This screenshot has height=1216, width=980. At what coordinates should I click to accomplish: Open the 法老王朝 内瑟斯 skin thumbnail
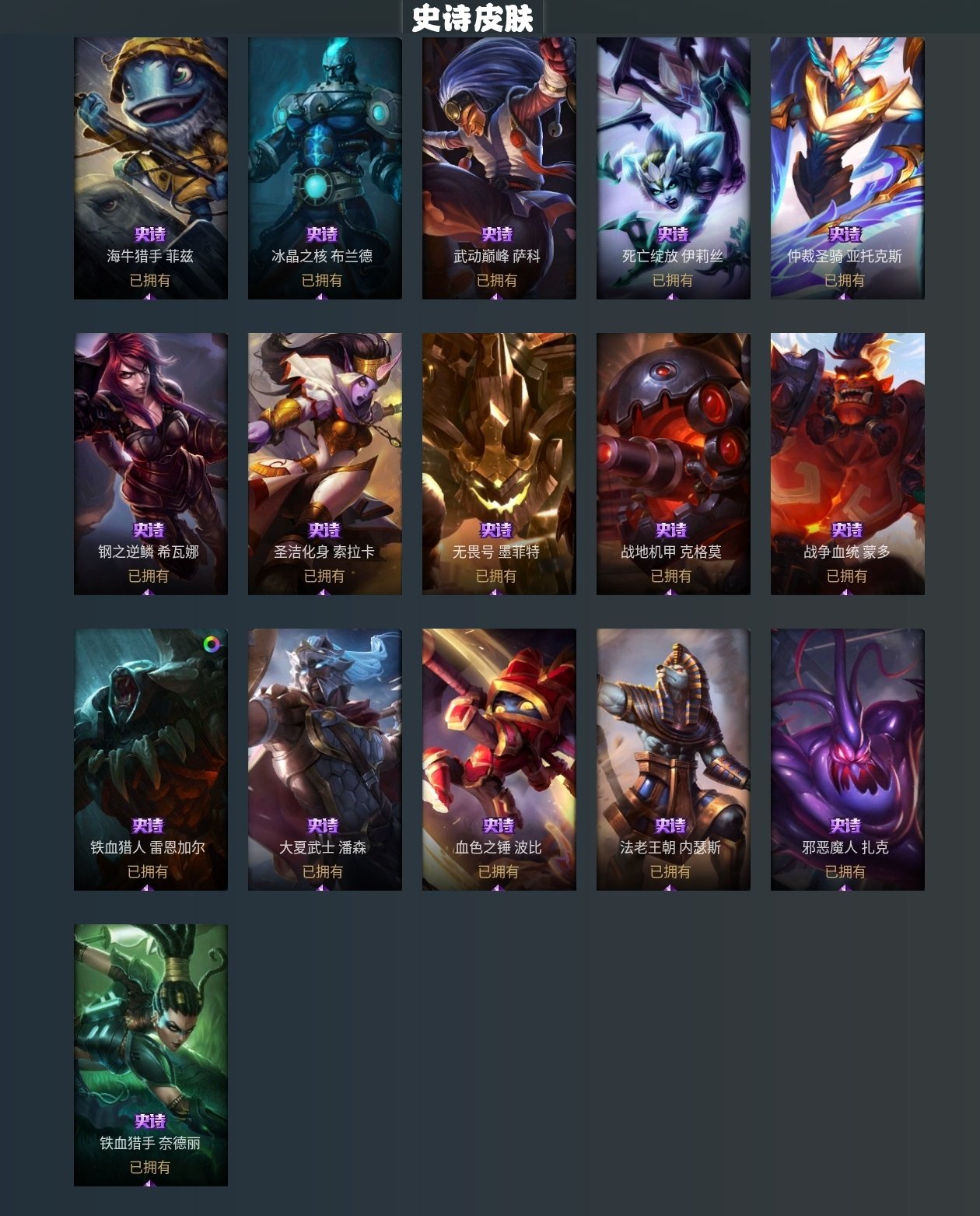coord(674,759)
